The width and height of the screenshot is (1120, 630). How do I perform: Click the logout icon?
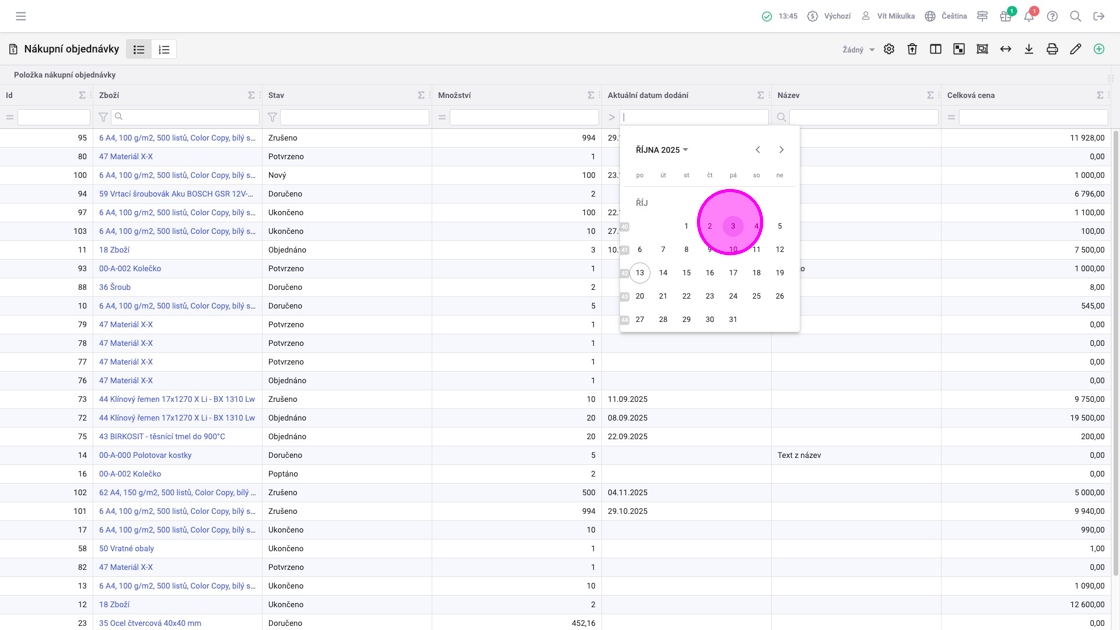(x=1099, y=16)
